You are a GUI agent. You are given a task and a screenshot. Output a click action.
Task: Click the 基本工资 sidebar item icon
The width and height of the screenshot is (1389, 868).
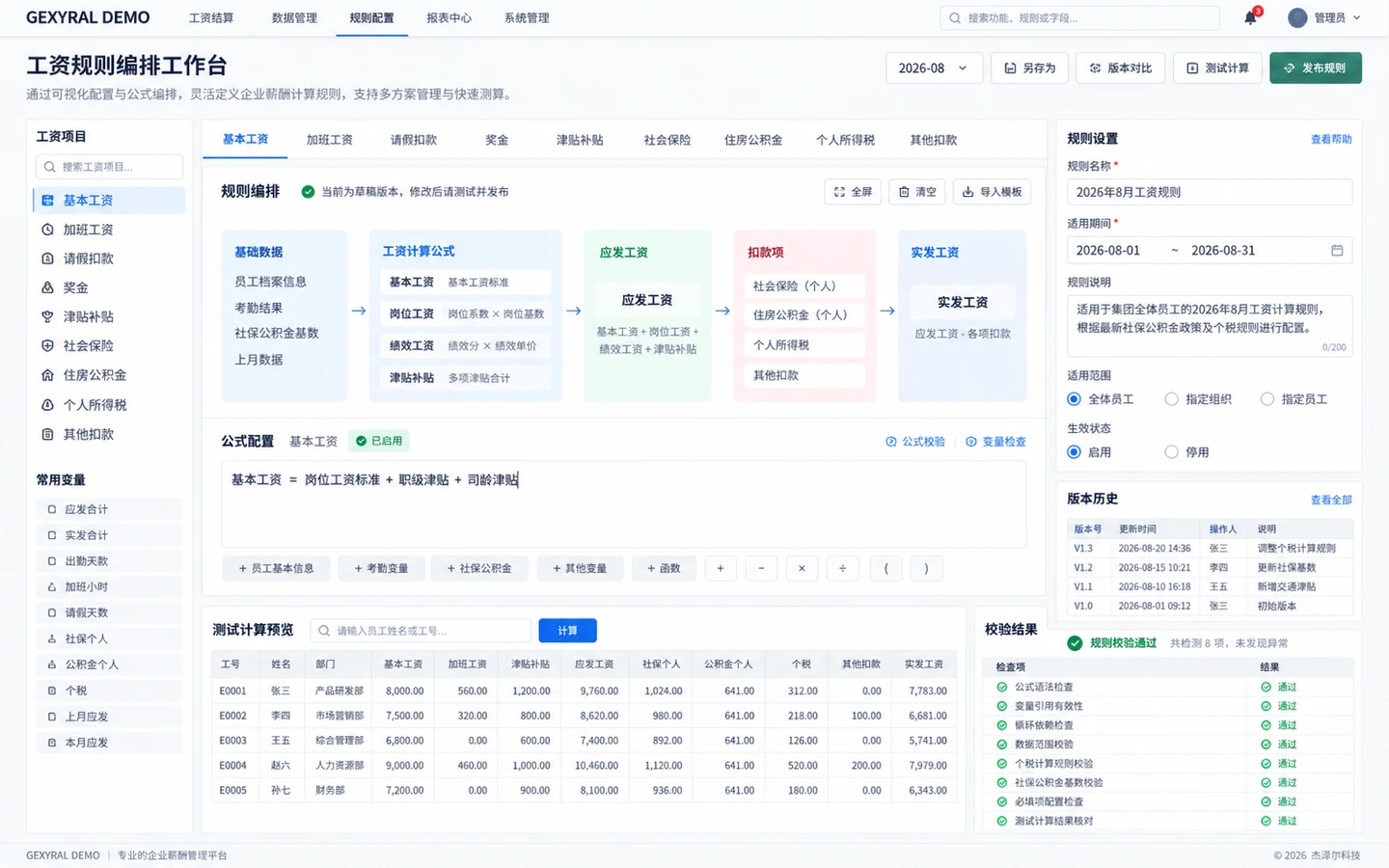click(x=47, y=201)
